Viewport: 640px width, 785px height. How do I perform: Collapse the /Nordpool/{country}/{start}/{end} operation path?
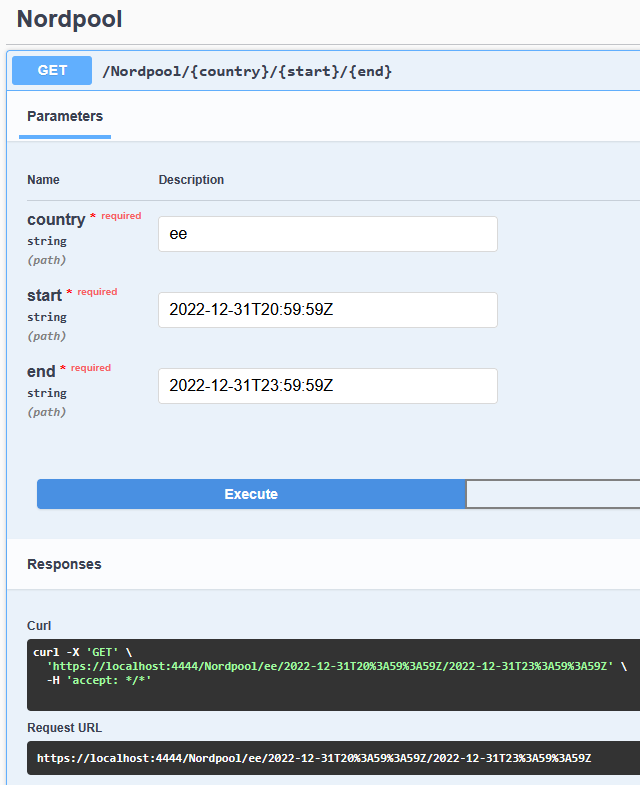click(247, 71)
